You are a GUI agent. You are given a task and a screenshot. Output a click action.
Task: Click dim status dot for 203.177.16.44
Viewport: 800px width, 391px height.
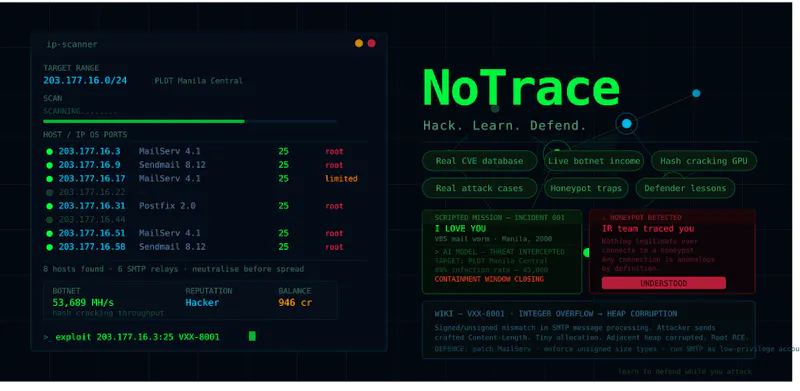pyautogui.click(x=49, y=220)
